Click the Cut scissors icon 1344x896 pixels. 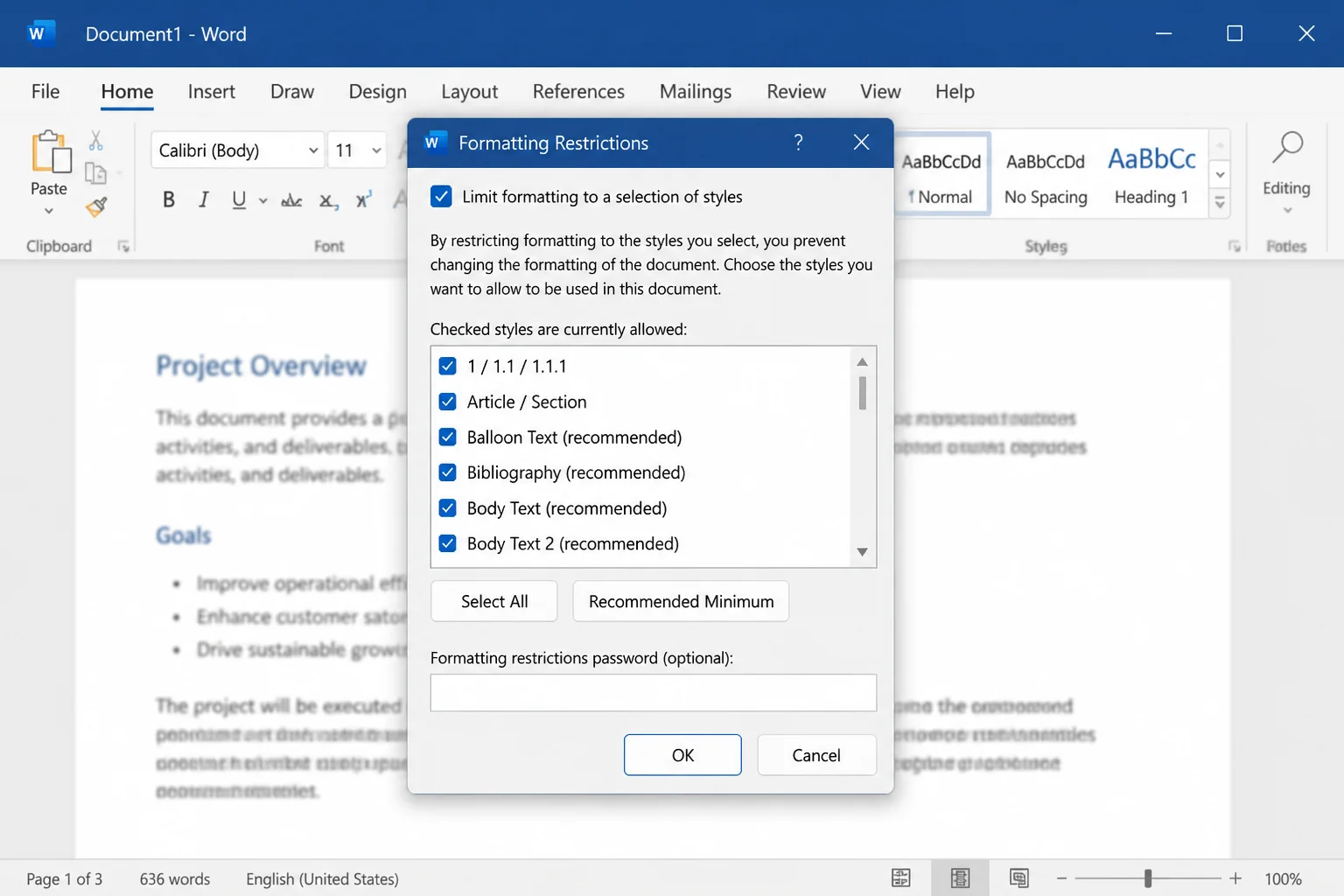[x=96, y=140]
